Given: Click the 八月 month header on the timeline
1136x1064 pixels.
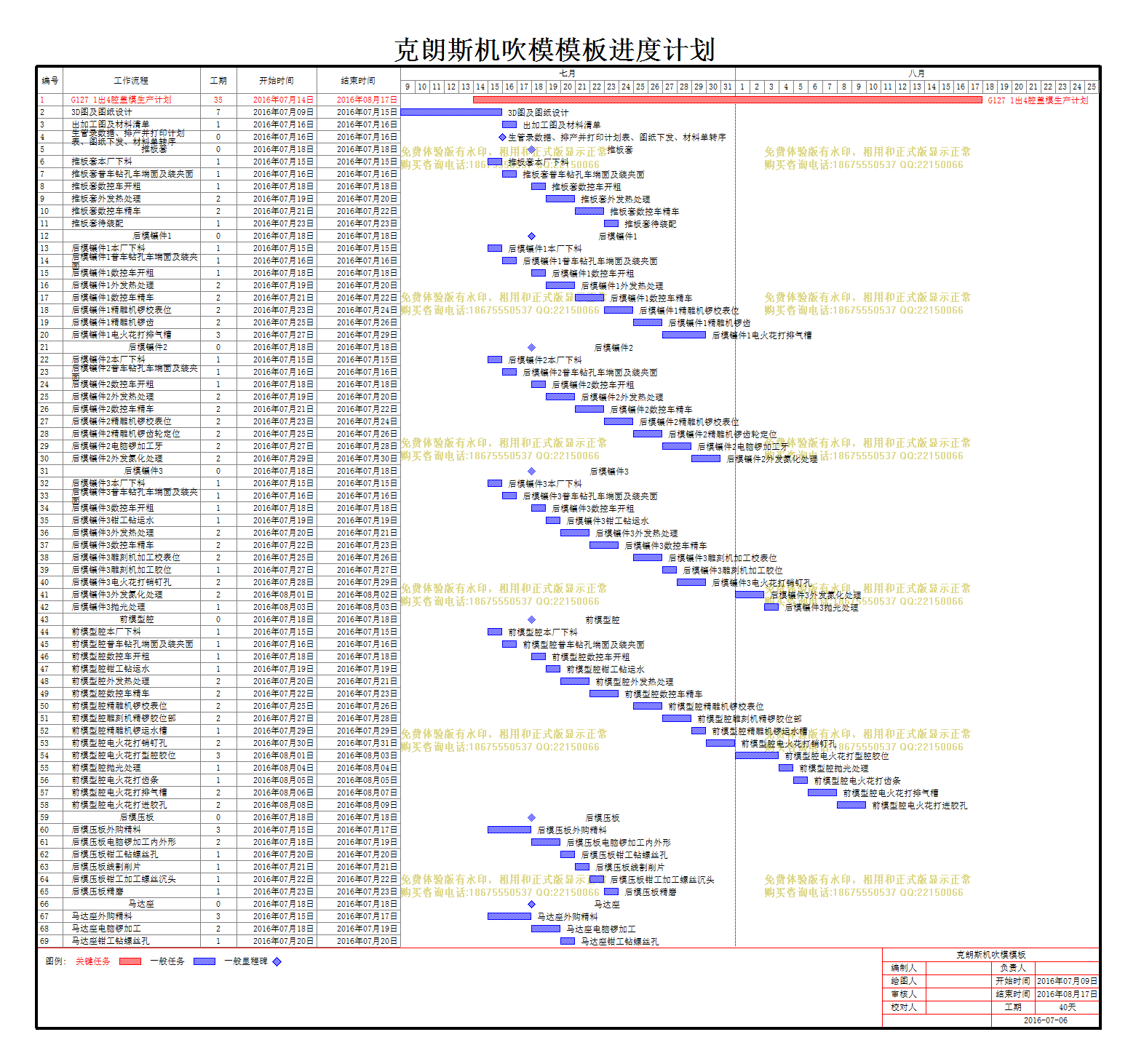Looking at the screenshot, I should (917, 74).
